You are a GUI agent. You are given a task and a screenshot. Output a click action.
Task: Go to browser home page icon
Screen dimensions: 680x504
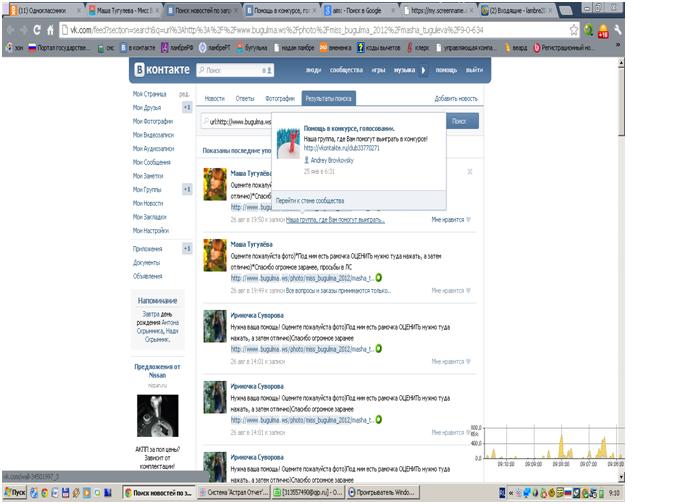pos(50,30)
